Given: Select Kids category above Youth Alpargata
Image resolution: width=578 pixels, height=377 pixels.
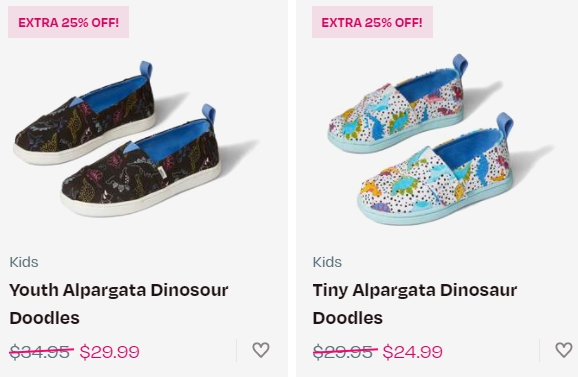Looking at the screenshot, I should pos(24,262).
